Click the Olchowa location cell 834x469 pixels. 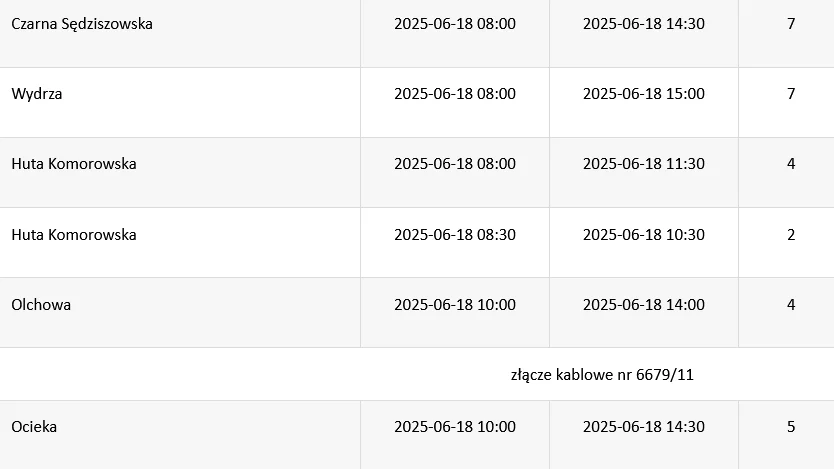(180, 313)
